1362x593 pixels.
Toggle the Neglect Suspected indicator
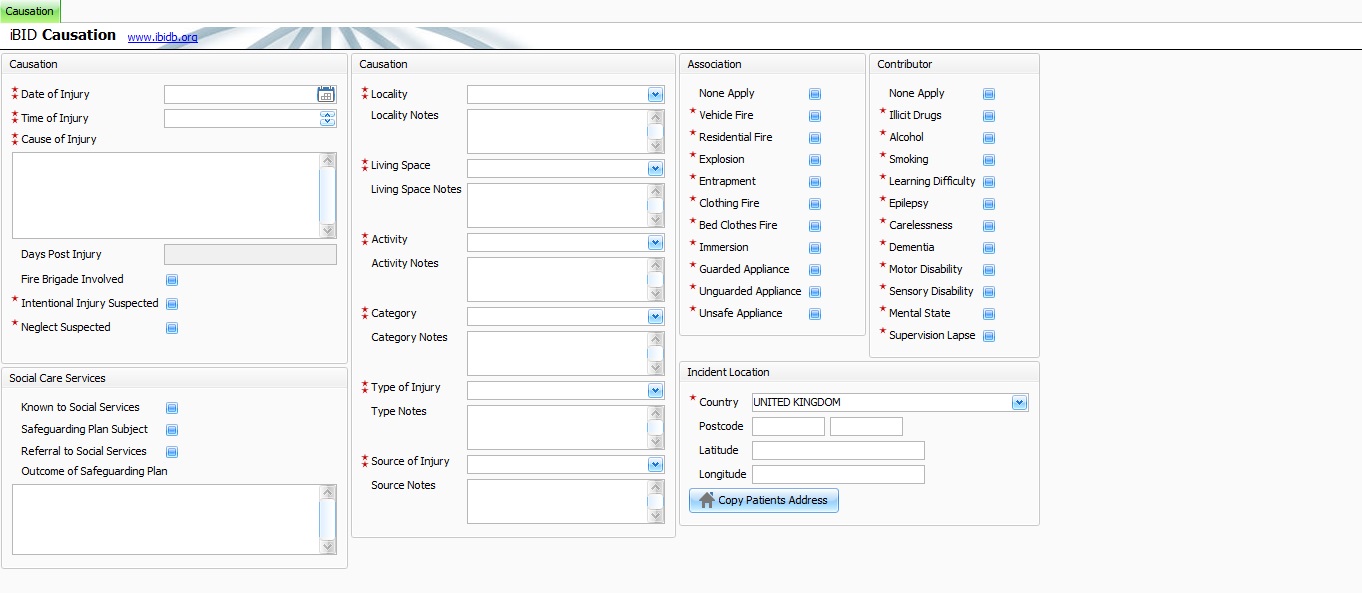pos(172,328)
